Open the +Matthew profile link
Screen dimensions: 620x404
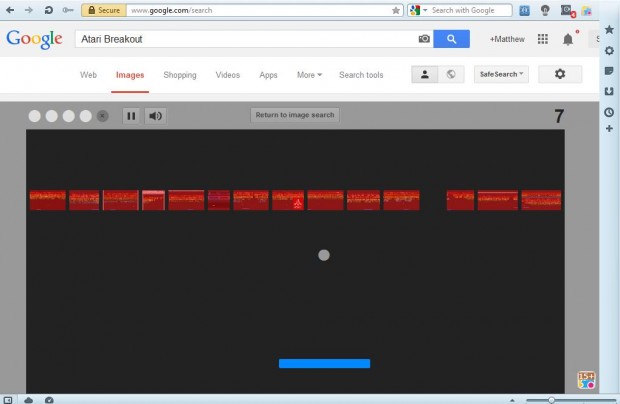[x=506, y=39]
